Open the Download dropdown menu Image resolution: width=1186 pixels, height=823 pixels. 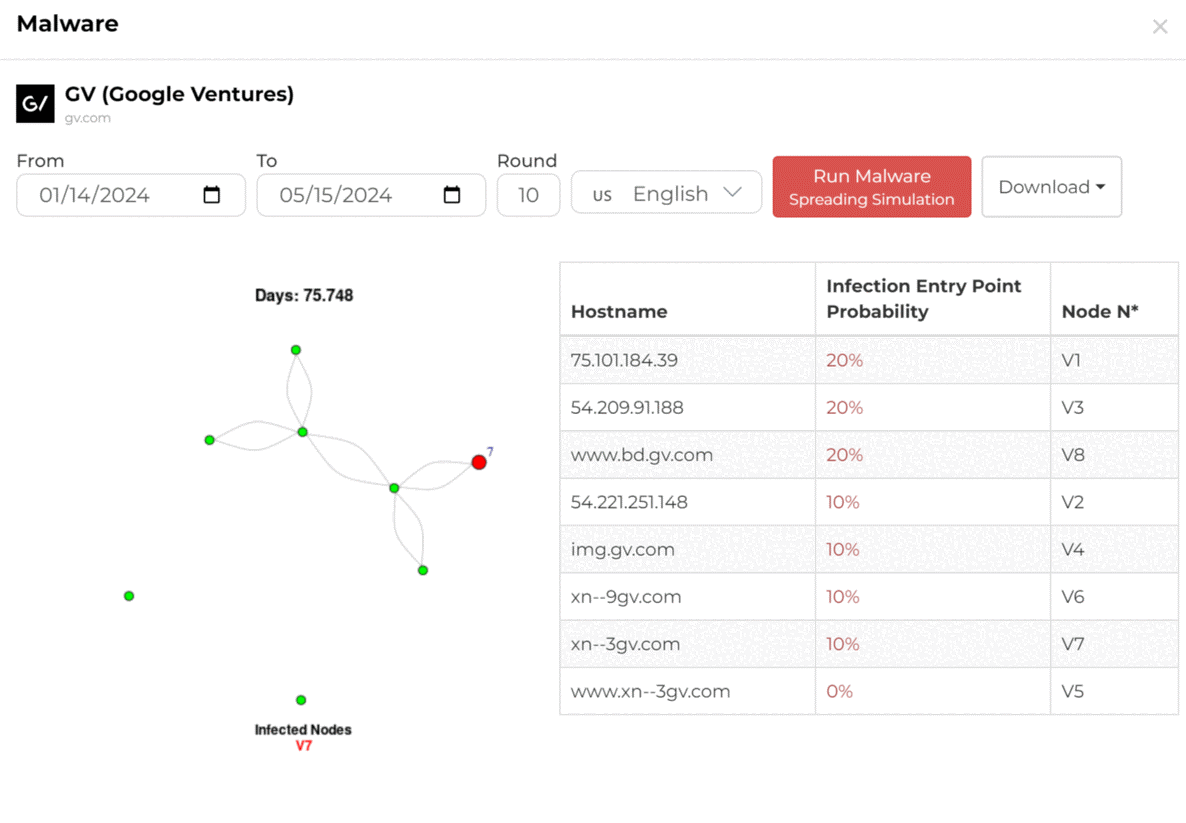pos(1051,187)
